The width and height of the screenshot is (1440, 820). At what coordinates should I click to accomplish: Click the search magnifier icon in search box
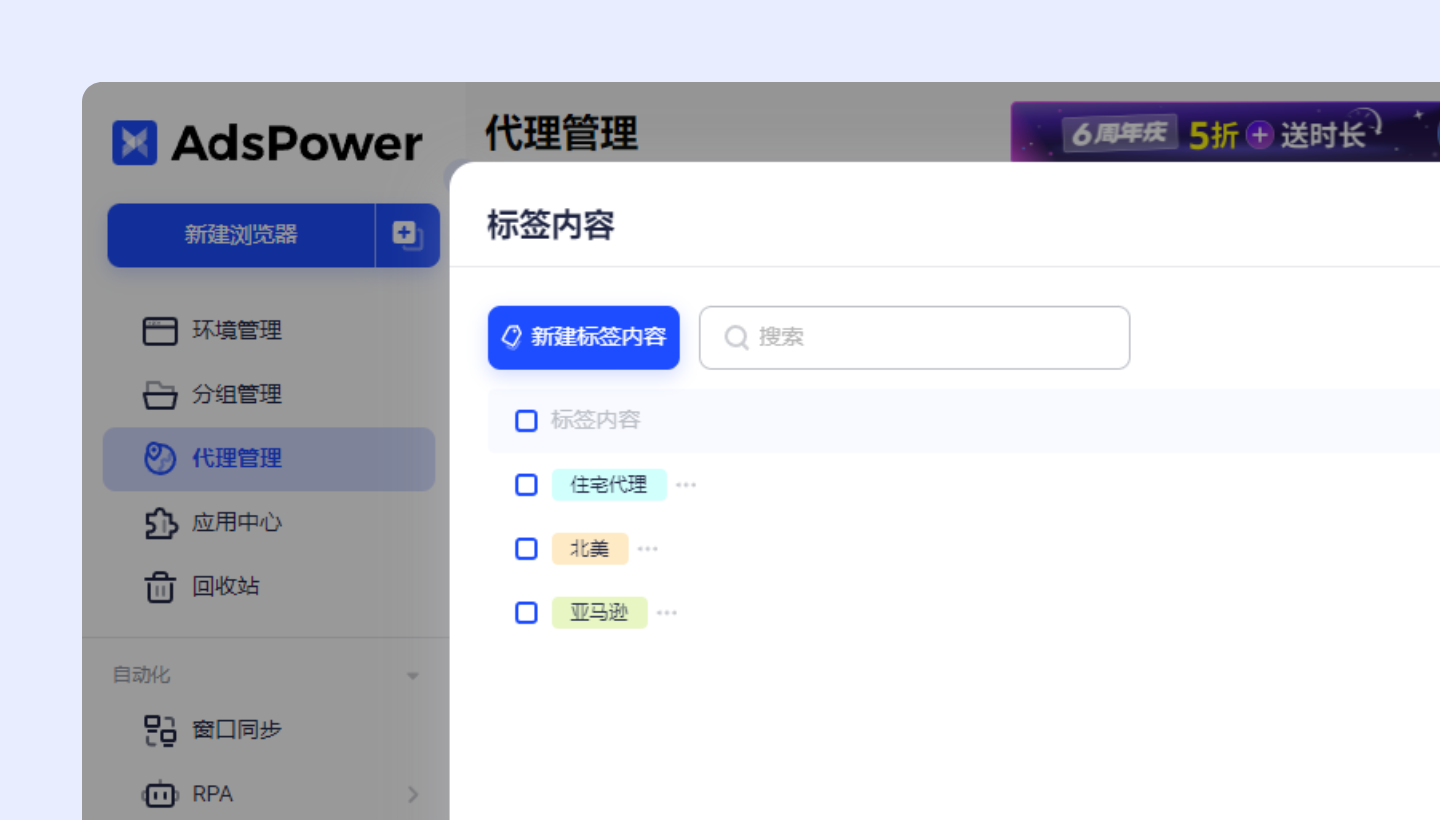736,338
